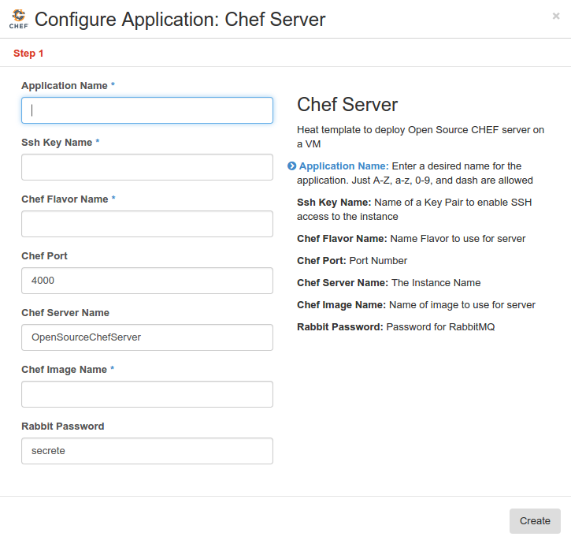
Task: Click the Chef logo icon in dialog header
Action: click(19, 19)
